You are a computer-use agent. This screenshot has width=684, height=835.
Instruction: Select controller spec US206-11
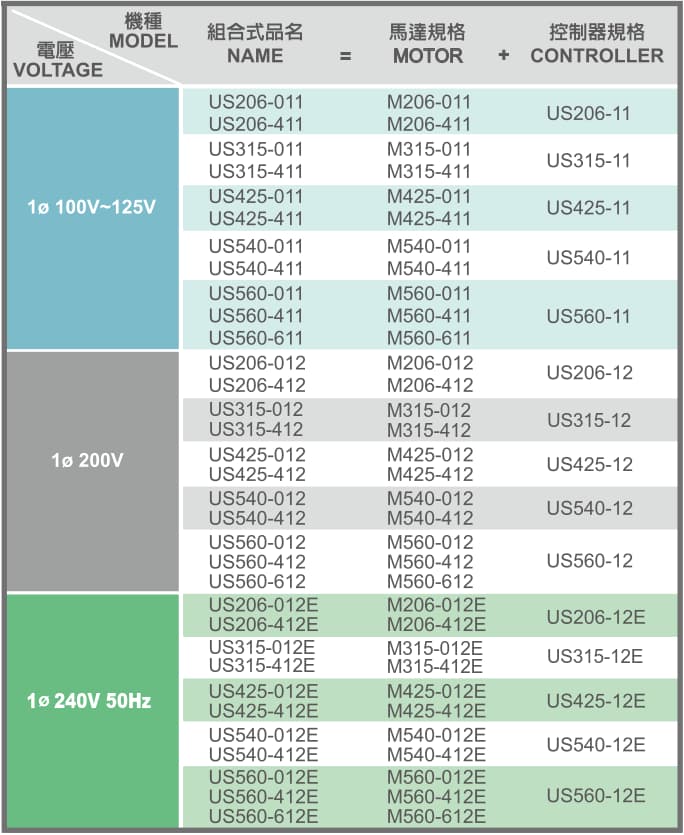(588, 114)
